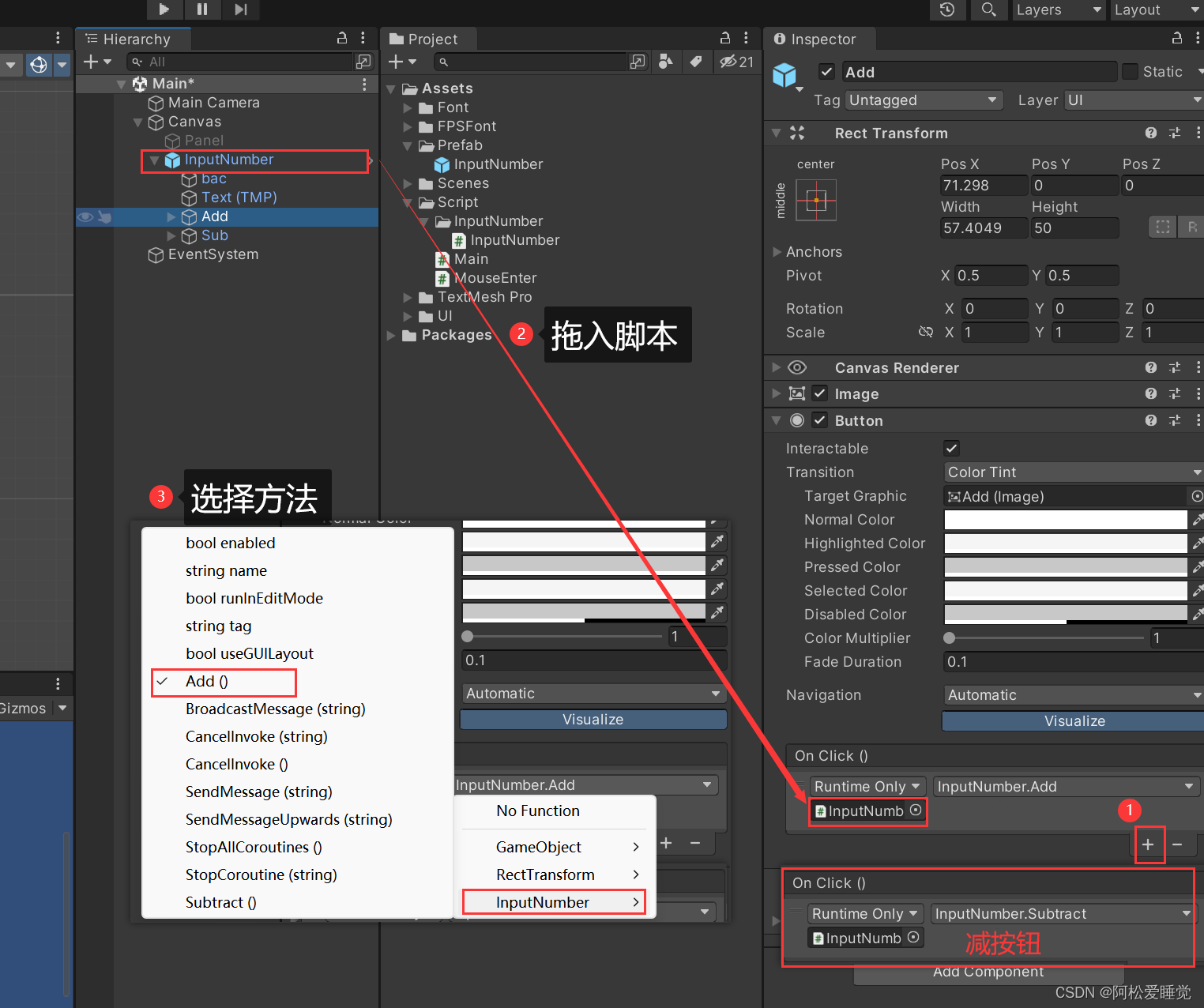Click the Pos X input field

point(984,186)
